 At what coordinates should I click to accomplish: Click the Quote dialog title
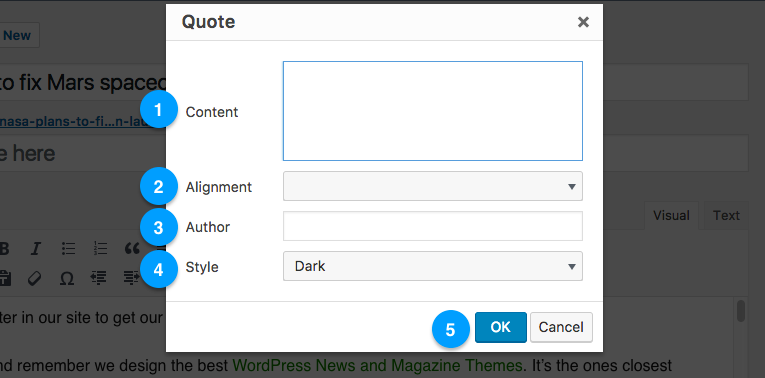tap(208, 22)
